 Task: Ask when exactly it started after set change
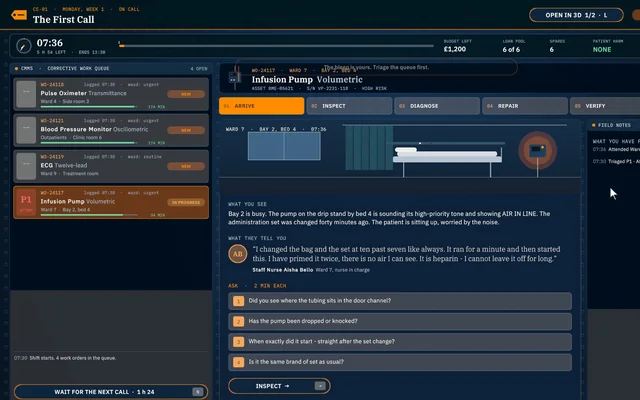[400, 342]
